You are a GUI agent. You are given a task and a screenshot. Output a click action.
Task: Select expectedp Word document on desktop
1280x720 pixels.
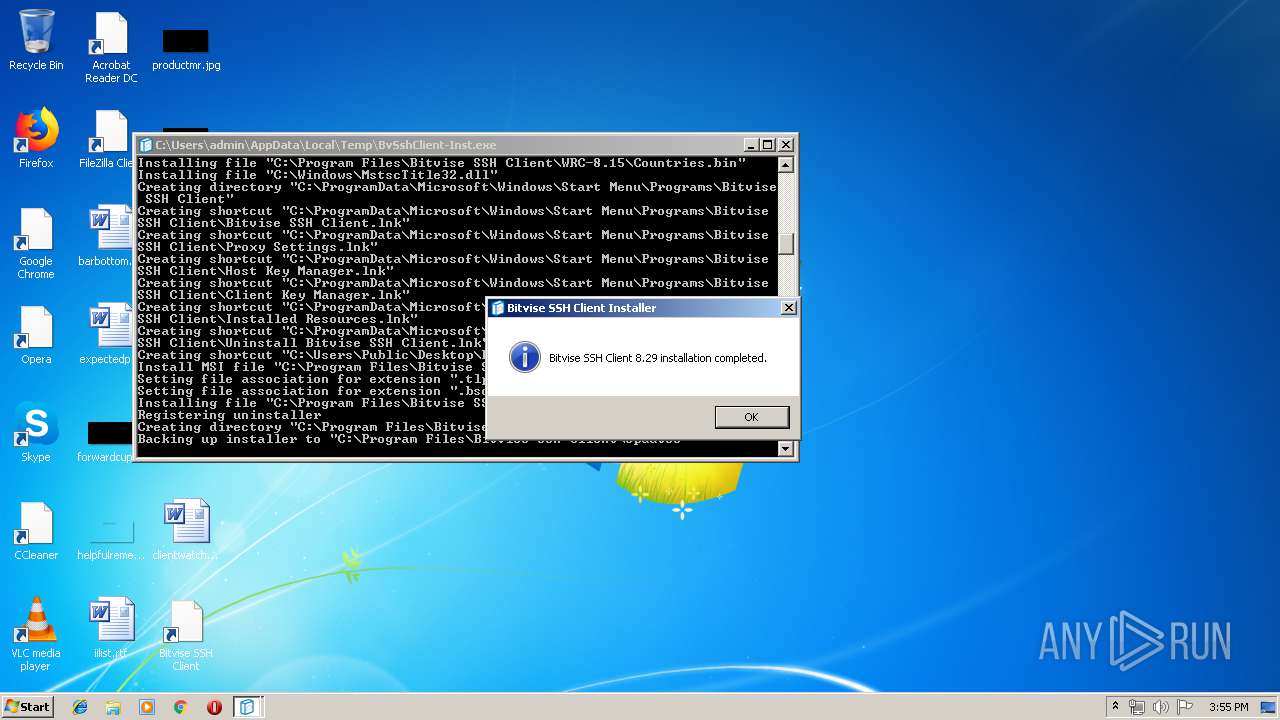tap(106, 334)
